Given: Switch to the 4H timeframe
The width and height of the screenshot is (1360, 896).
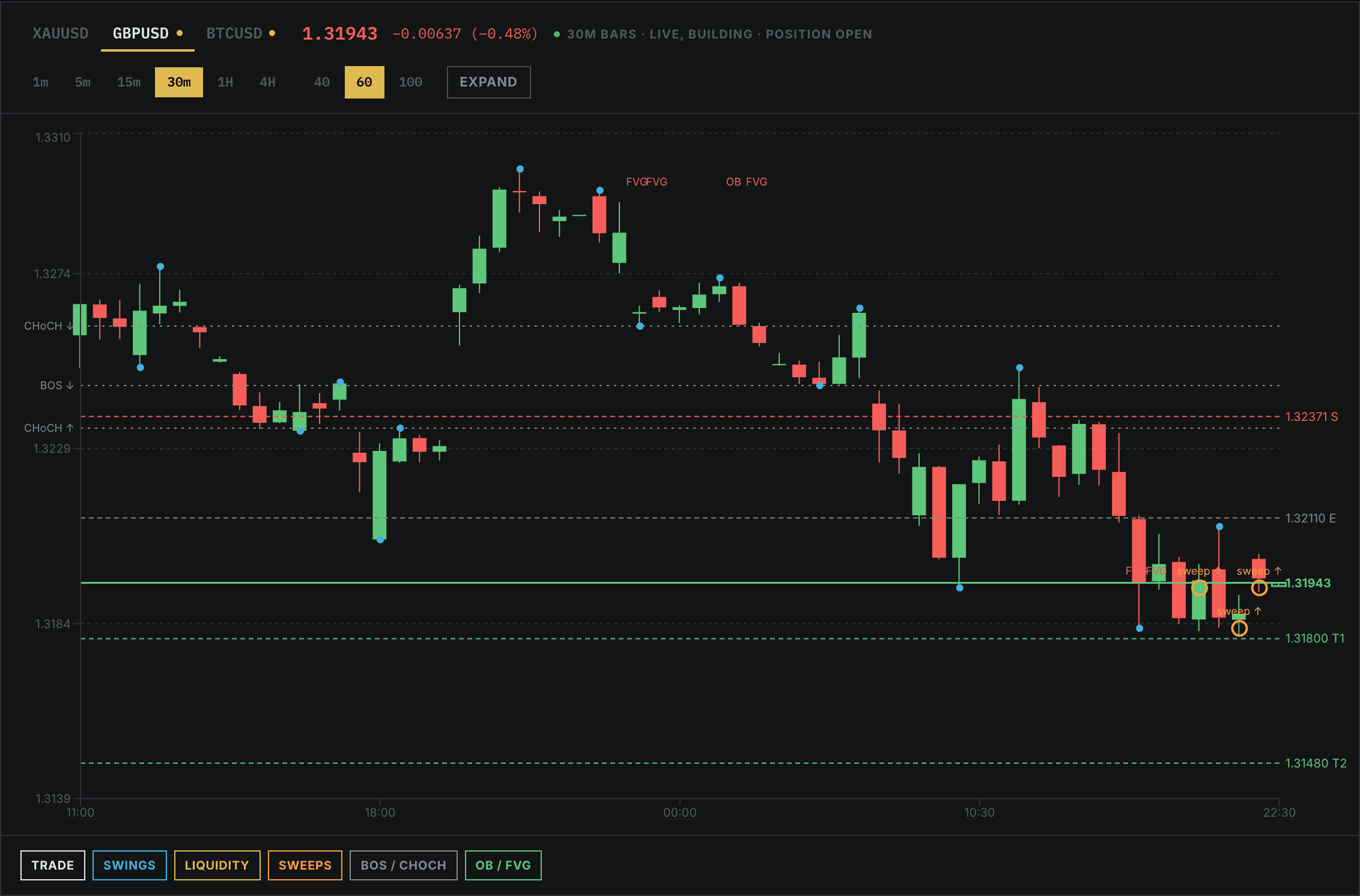Looking at the screenshot, I should tap(267, 82).
